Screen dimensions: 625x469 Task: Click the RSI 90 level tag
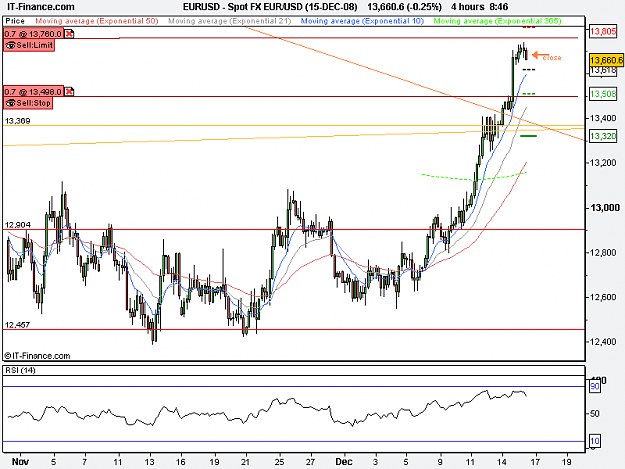595,387
